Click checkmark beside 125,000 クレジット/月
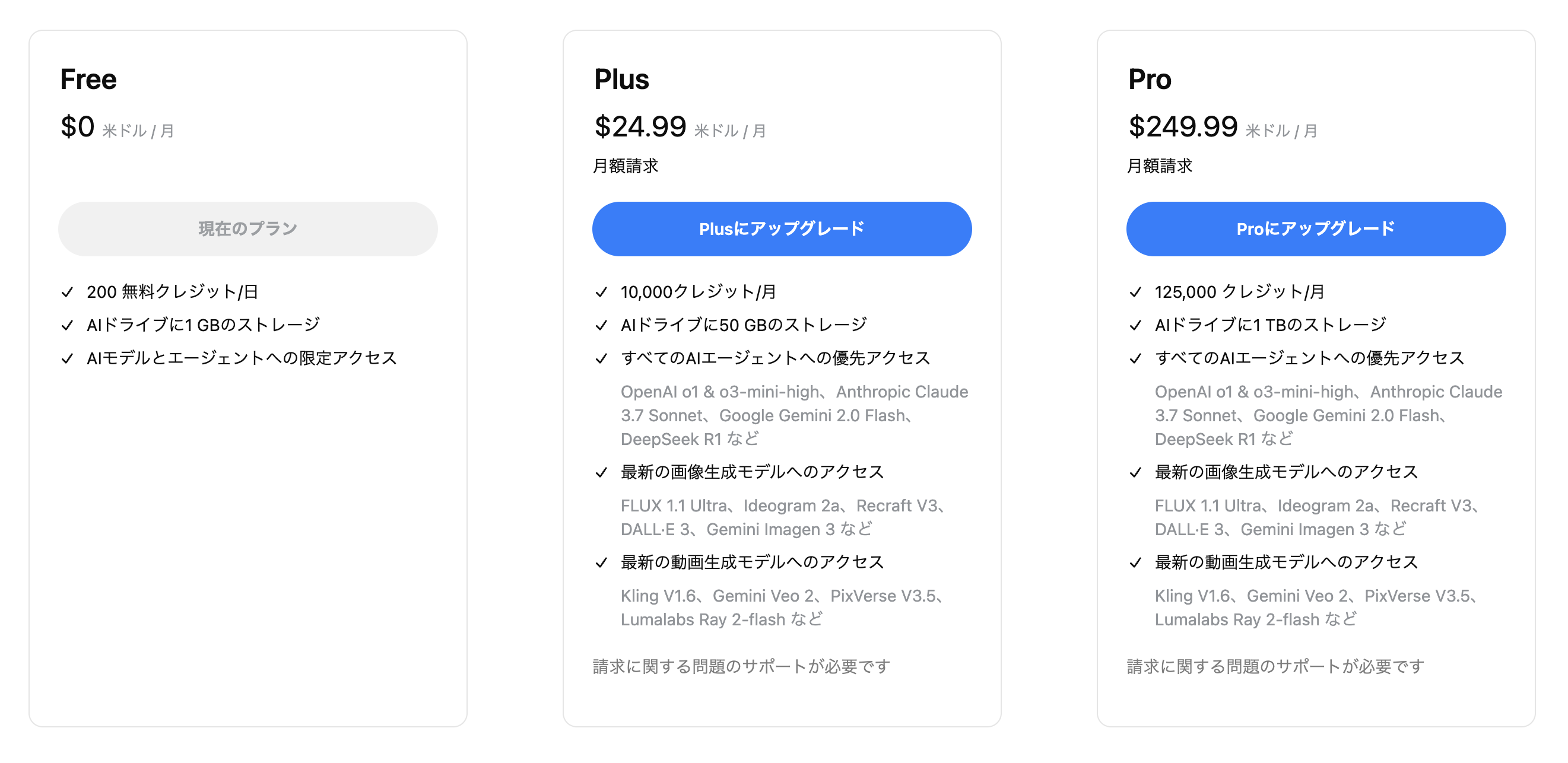This screenshot has width=1568, height=763. coord(1135,292)
